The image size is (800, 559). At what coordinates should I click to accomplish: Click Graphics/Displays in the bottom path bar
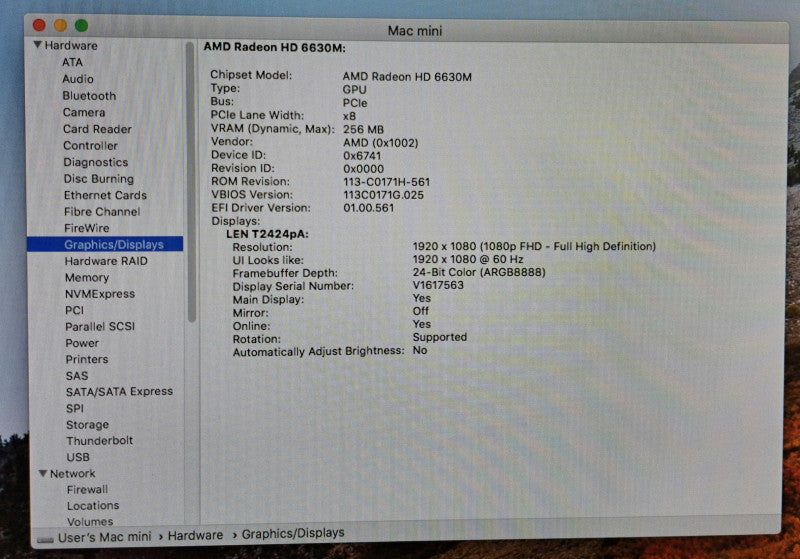[293, 533]
